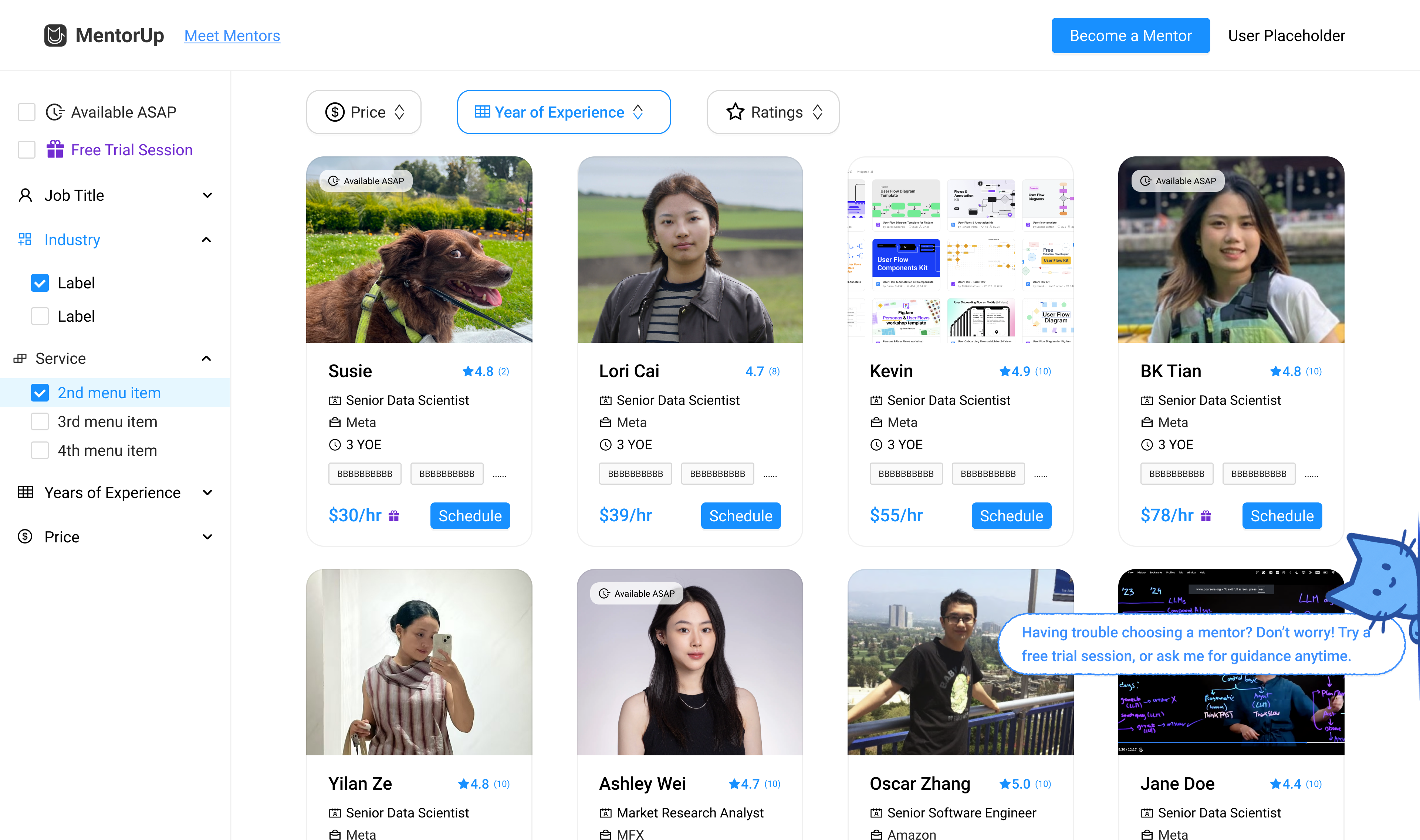Check the 3rd menu item checkbox
The height and width of the screenshot is (840, 1420).
[x=40, y=422]
